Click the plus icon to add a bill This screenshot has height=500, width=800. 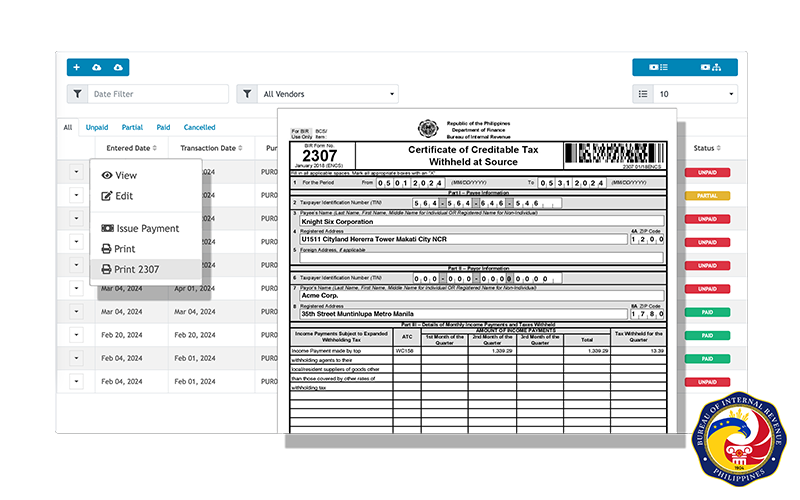pyautogui.click(x=77, y=67)
